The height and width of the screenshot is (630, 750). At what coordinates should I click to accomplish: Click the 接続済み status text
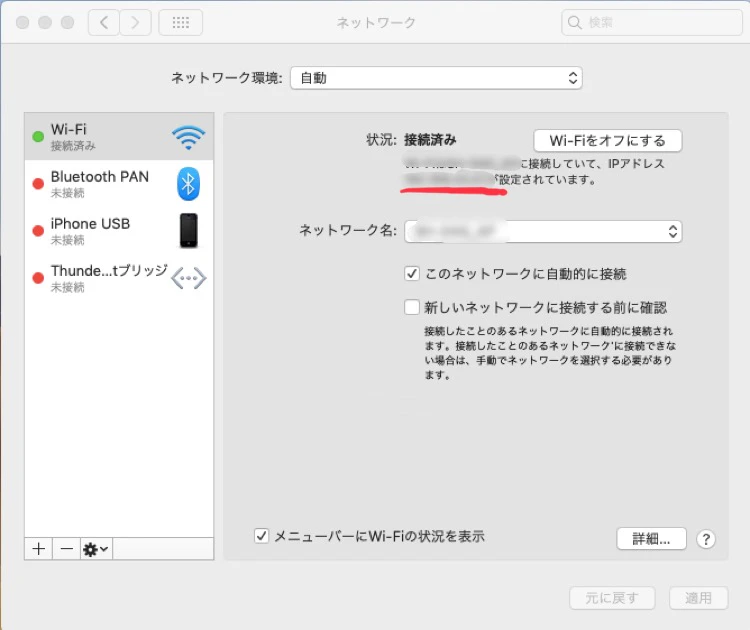pyautogui.click(x=430, y=140)
